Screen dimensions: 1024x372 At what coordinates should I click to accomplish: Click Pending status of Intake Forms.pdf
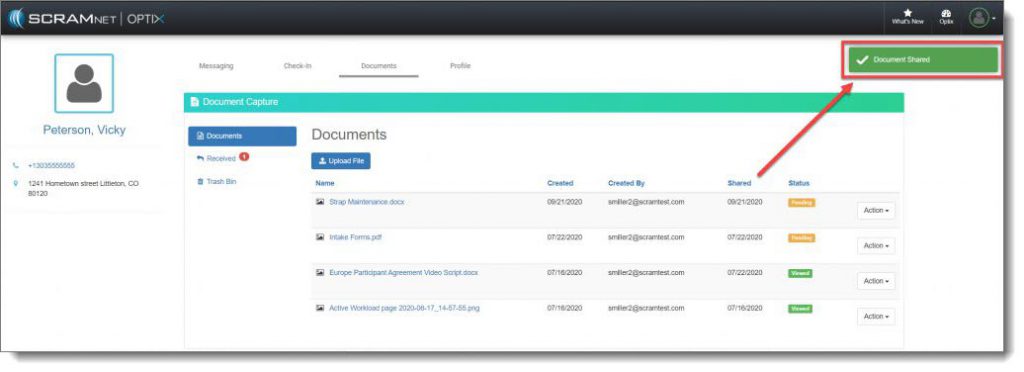(801, 238)
